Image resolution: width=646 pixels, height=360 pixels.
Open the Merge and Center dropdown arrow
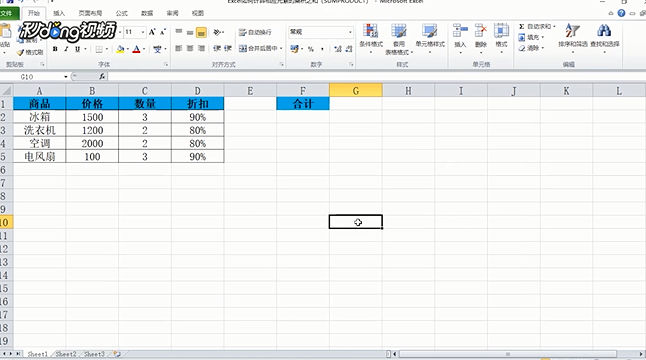click(x=281, y=49)
